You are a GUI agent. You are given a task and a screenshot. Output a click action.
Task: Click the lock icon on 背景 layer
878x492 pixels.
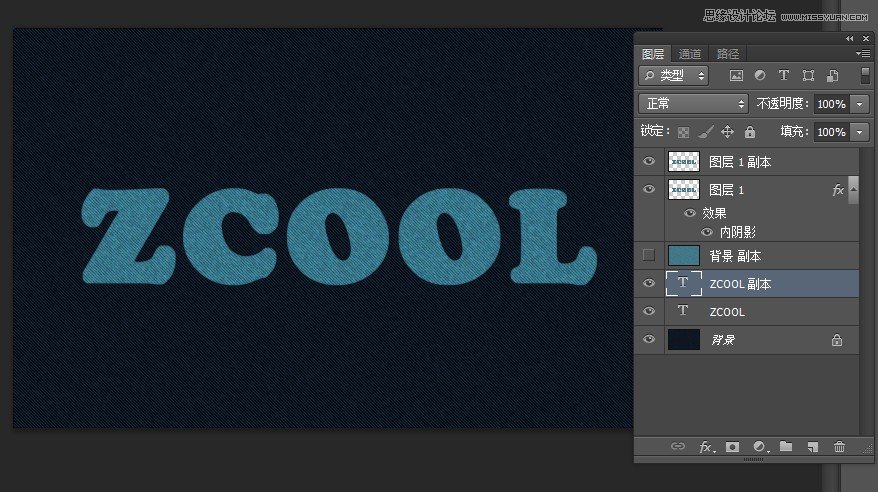point(837,340)
